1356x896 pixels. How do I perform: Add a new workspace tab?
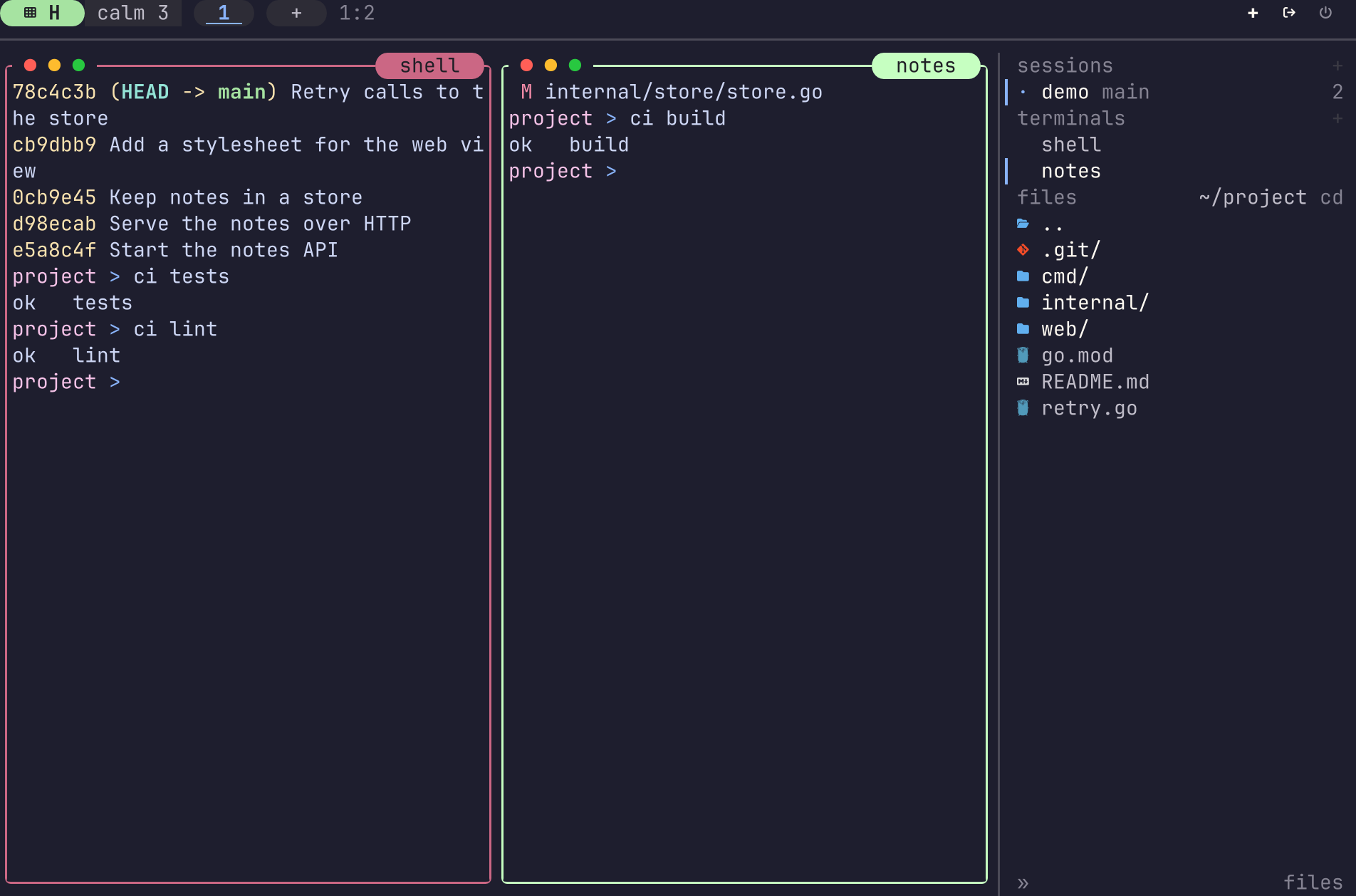pos(296,13)
